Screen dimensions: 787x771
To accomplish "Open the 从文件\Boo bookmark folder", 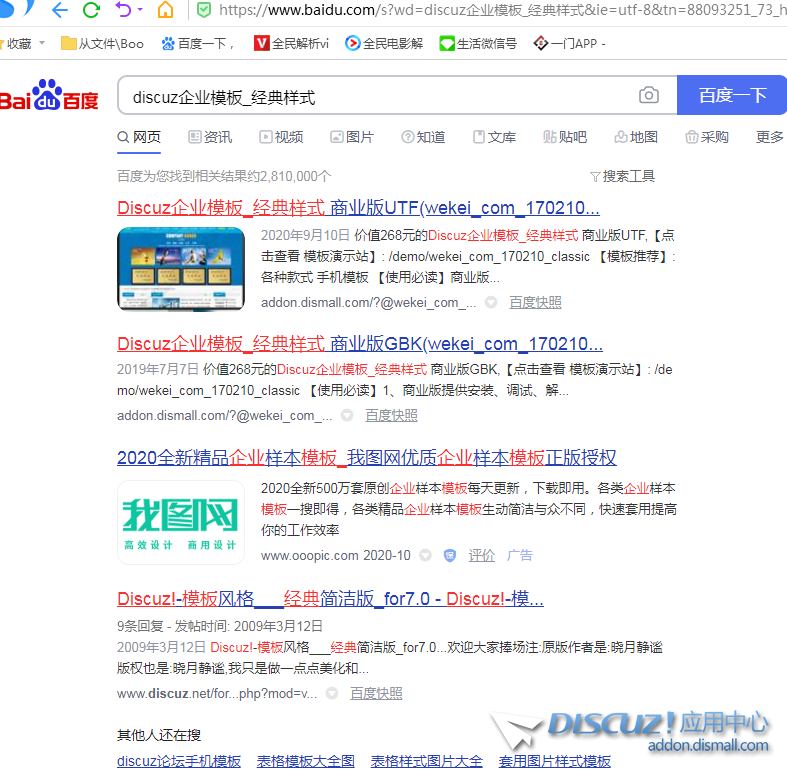I will coord(102,44).
